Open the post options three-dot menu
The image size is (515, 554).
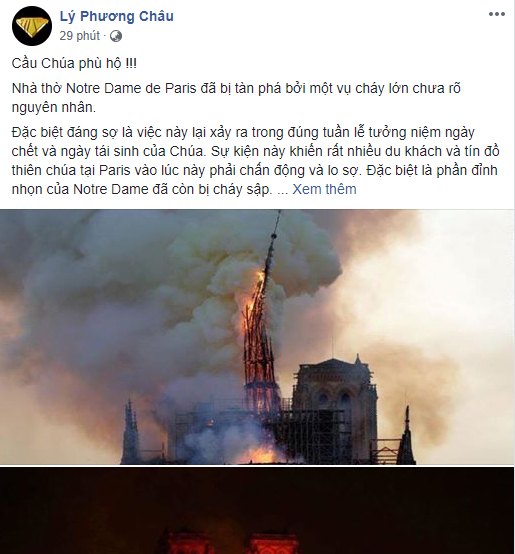(x=497, y=14)
